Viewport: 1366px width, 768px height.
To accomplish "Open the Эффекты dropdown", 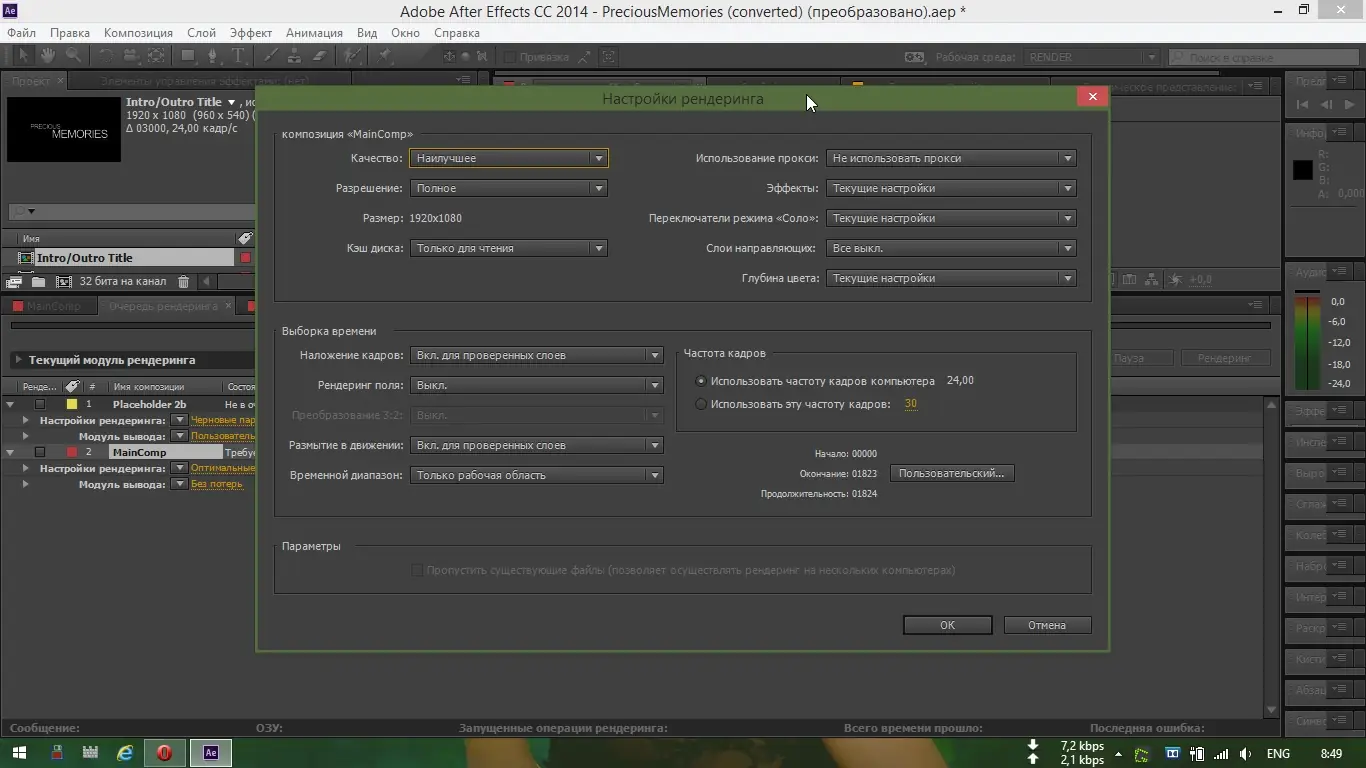I will [951, 188].
